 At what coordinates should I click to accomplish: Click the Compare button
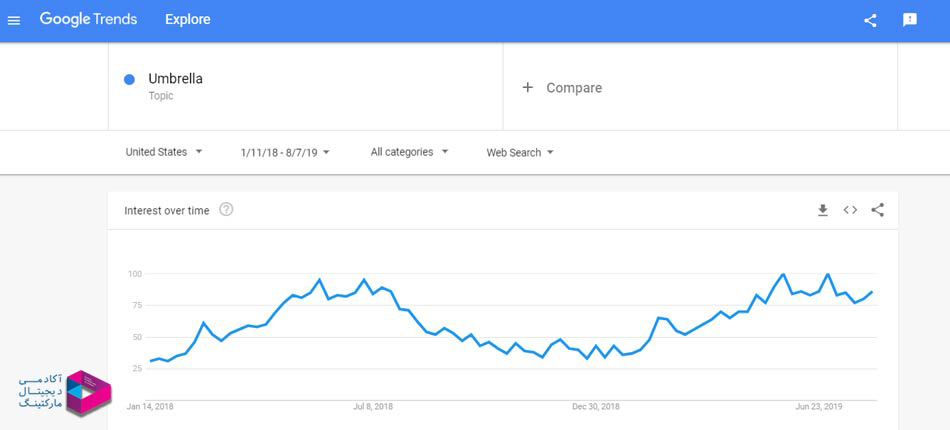tap(573, 88)
